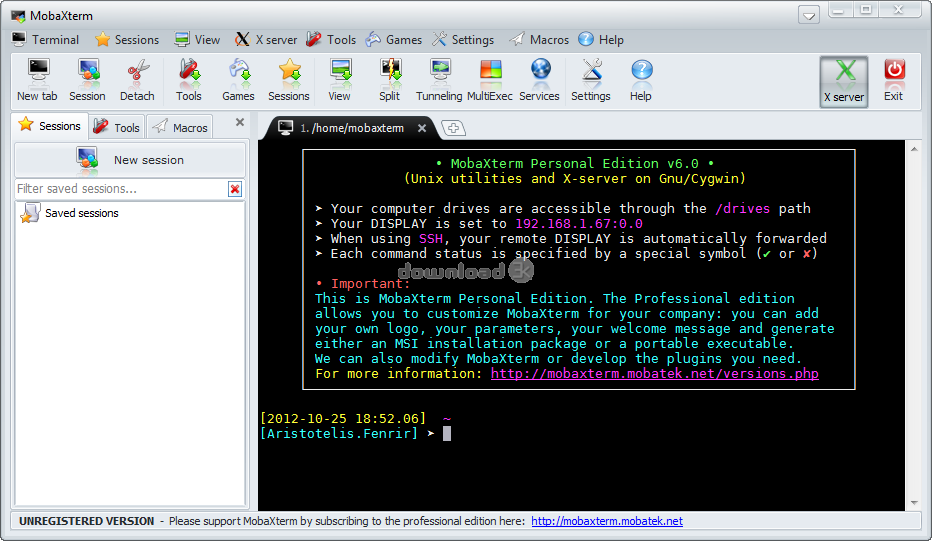932x541 pixels.
Task: Click the View toolbar icon
Action: [340, 80]
